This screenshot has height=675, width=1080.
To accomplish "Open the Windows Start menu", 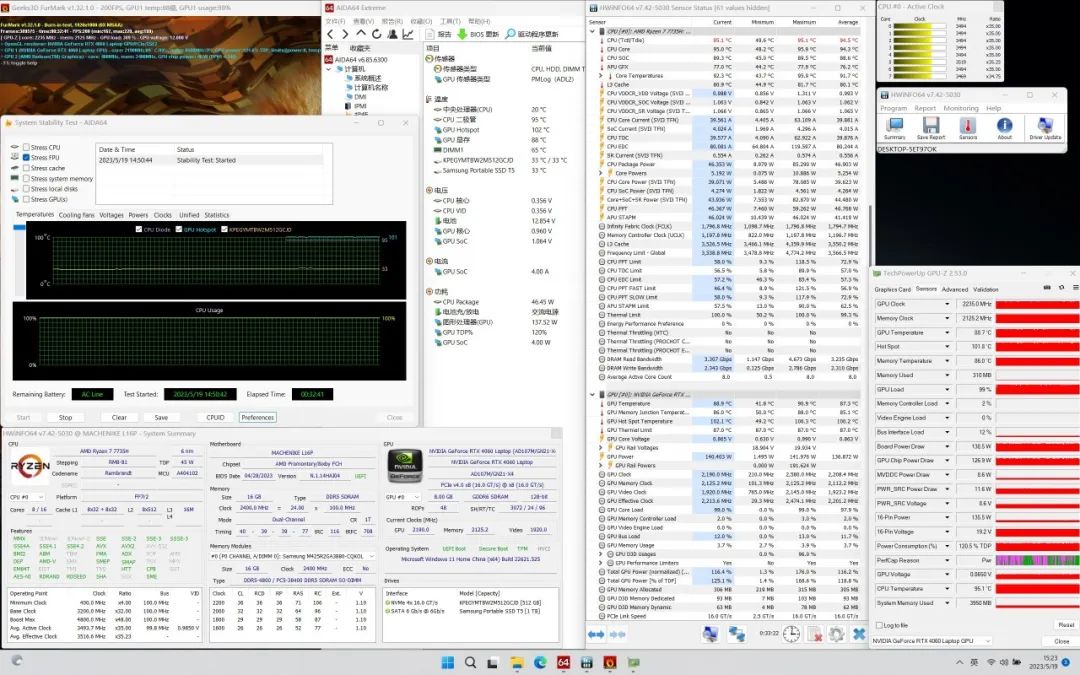I will click(x=447, y=662).
